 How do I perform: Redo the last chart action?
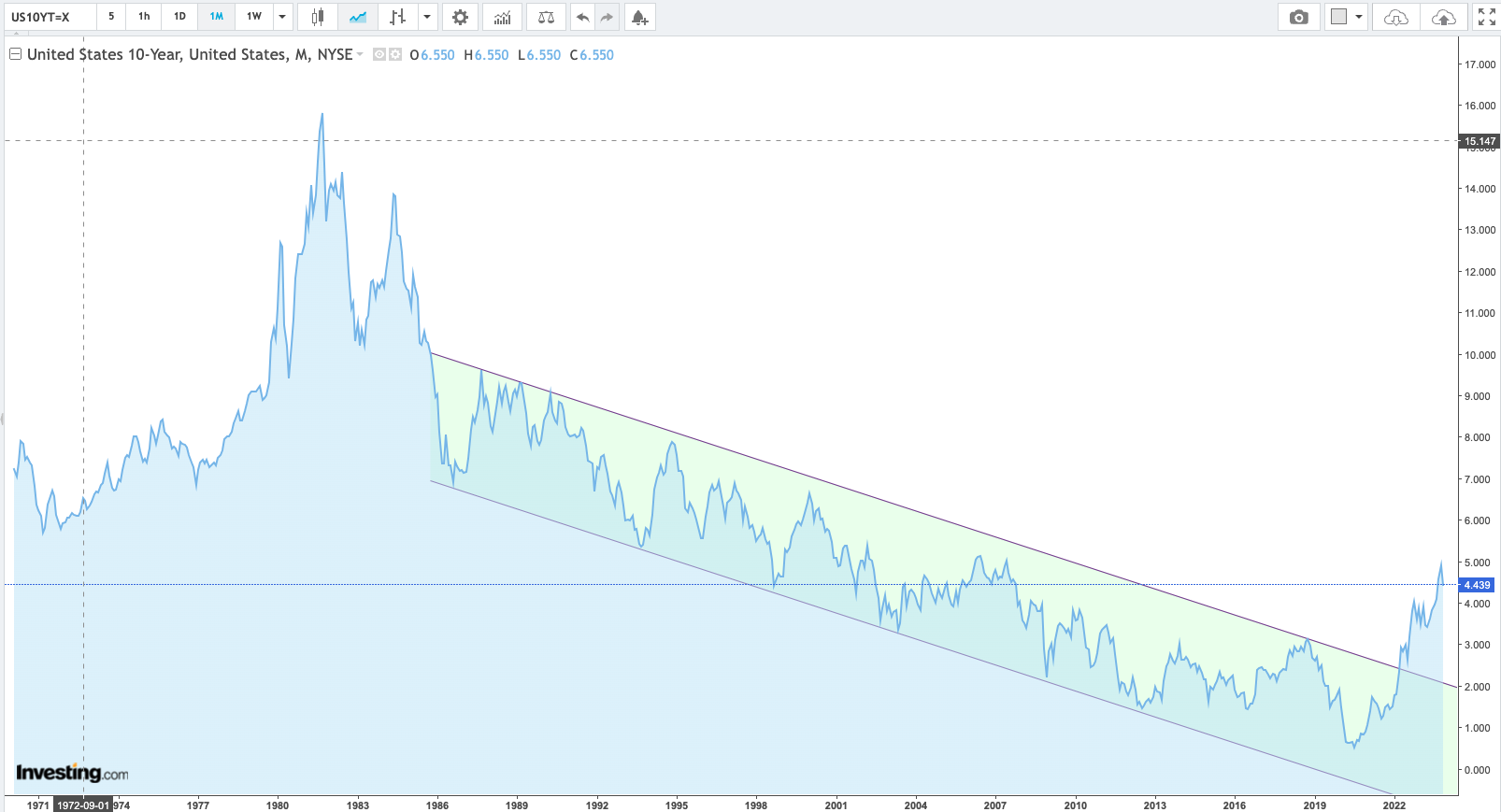pos(607,17)
